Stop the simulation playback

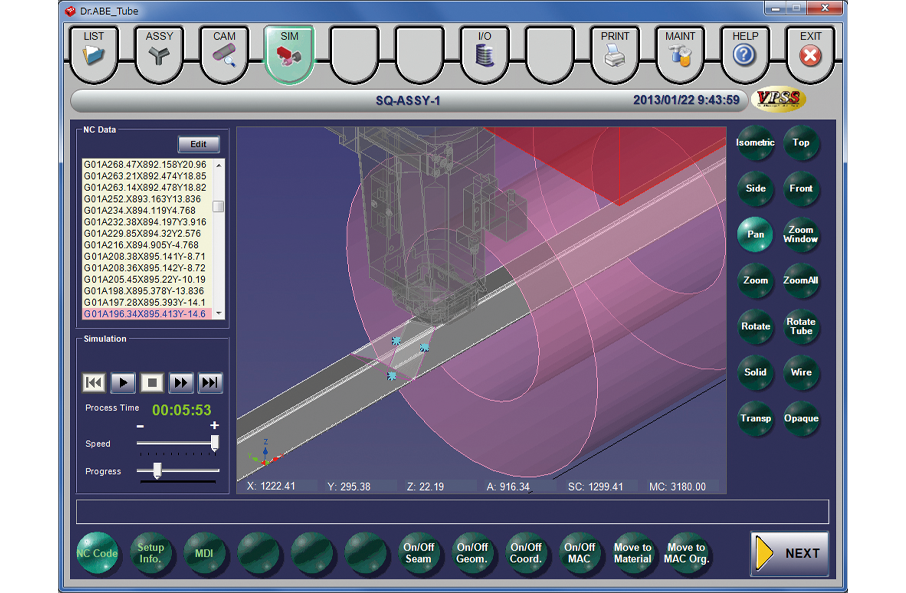[x=151, y=383]
